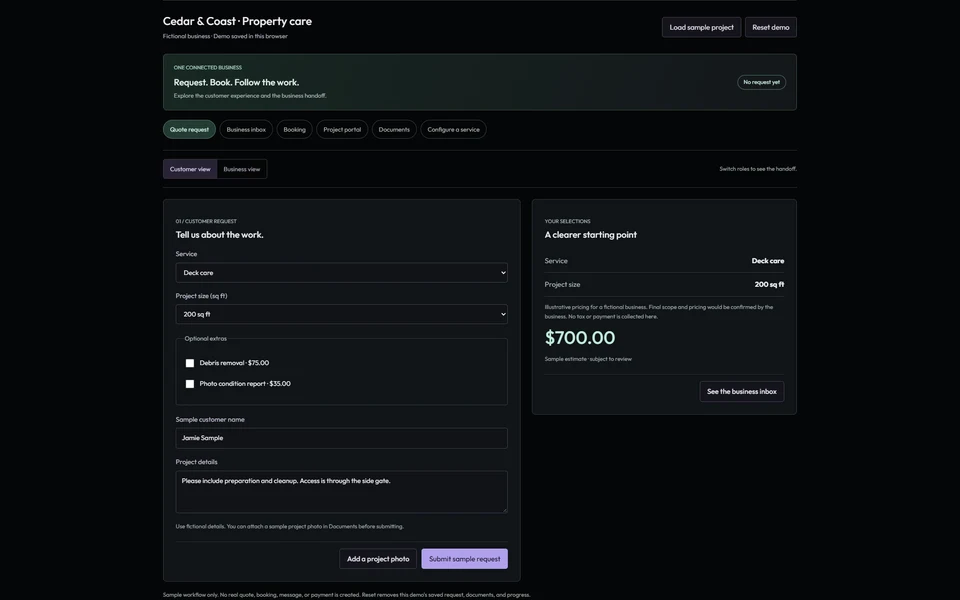Click the Cedar & Coast · Property care title

coord(238,21)
